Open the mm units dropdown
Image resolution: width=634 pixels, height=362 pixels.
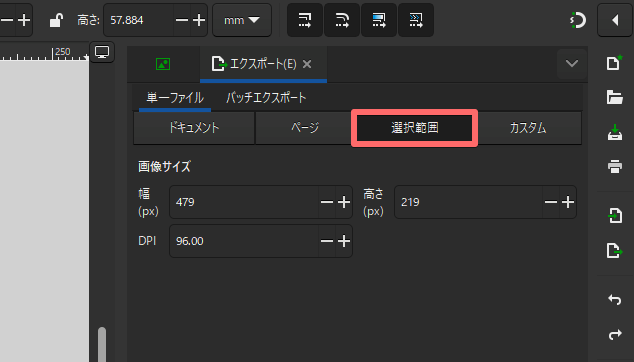pos(242,20)
